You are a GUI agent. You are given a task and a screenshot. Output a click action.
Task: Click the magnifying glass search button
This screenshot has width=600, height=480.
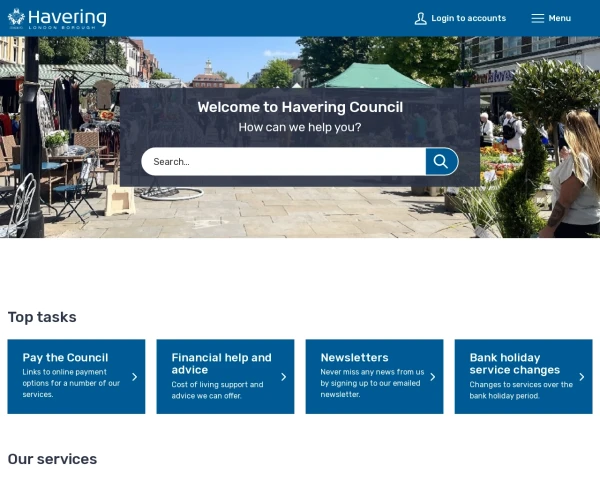point(442,162)
